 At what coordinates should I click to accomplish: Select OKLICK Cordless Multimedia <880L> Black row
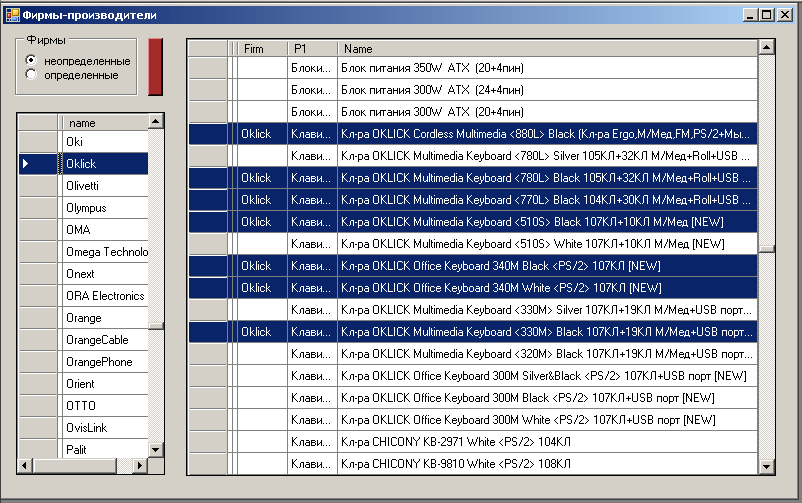tap(473, 134)
